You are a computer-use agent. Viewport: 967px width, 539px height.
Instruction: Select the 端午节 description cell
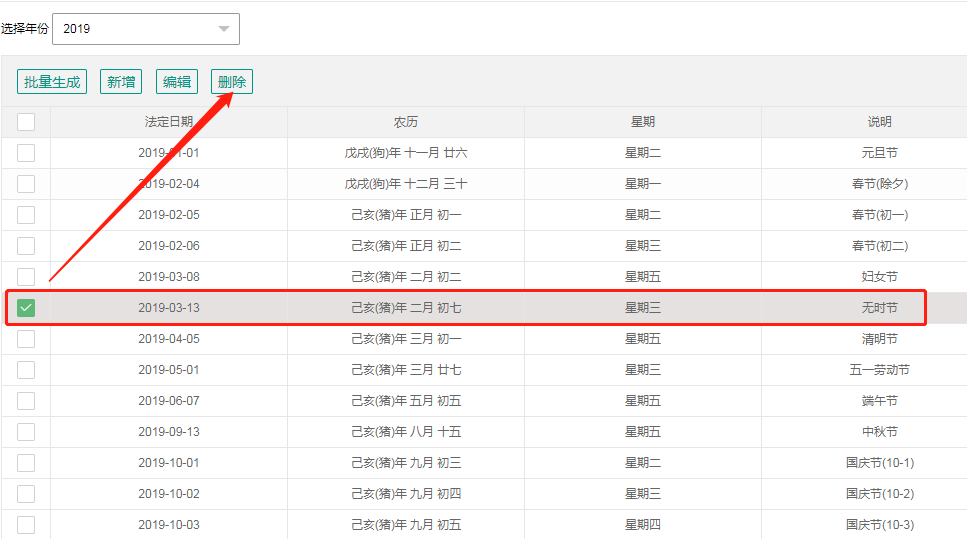tap(879, 401)
